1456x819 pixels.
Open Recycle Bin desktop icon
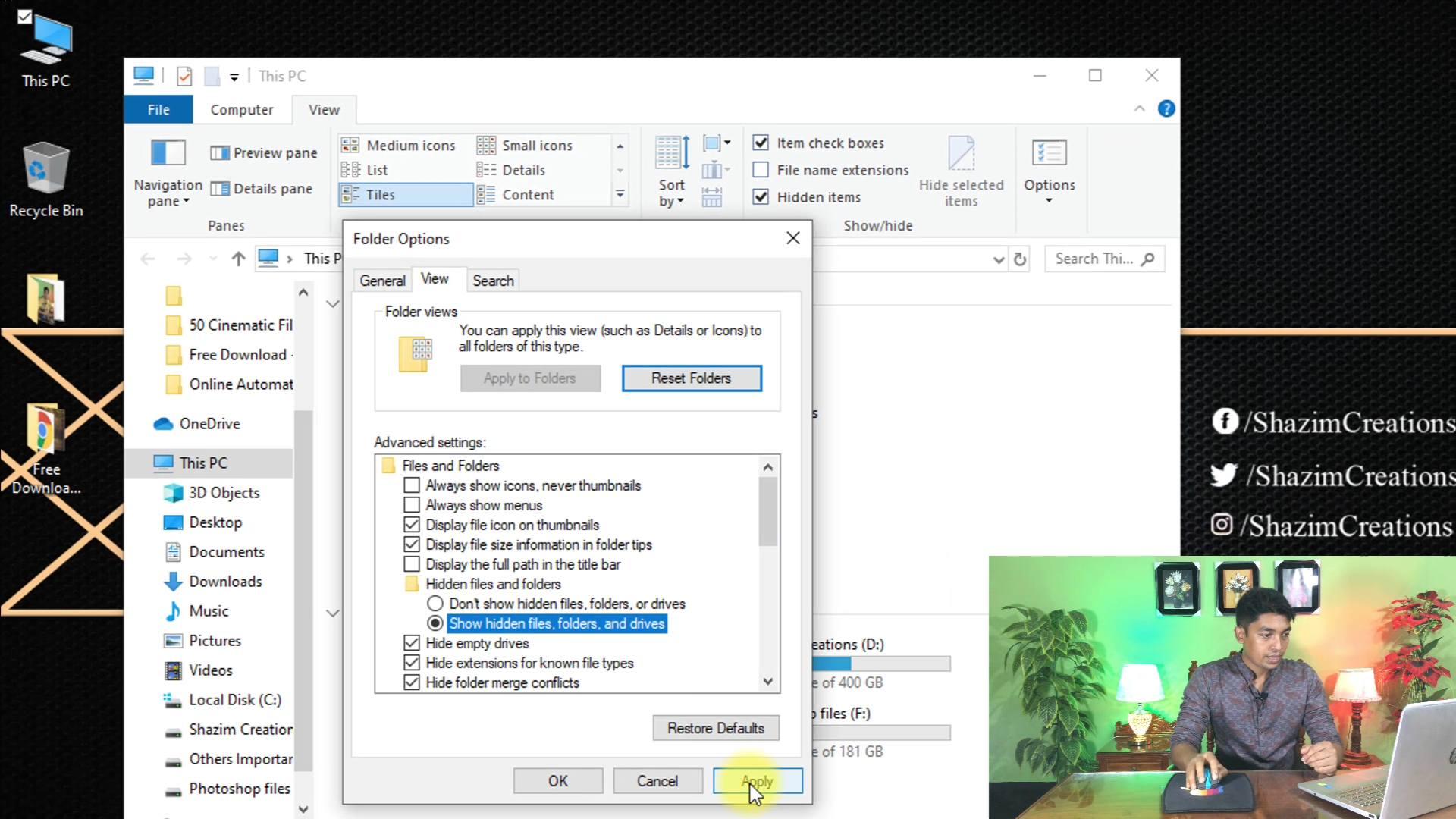point(45,179)
